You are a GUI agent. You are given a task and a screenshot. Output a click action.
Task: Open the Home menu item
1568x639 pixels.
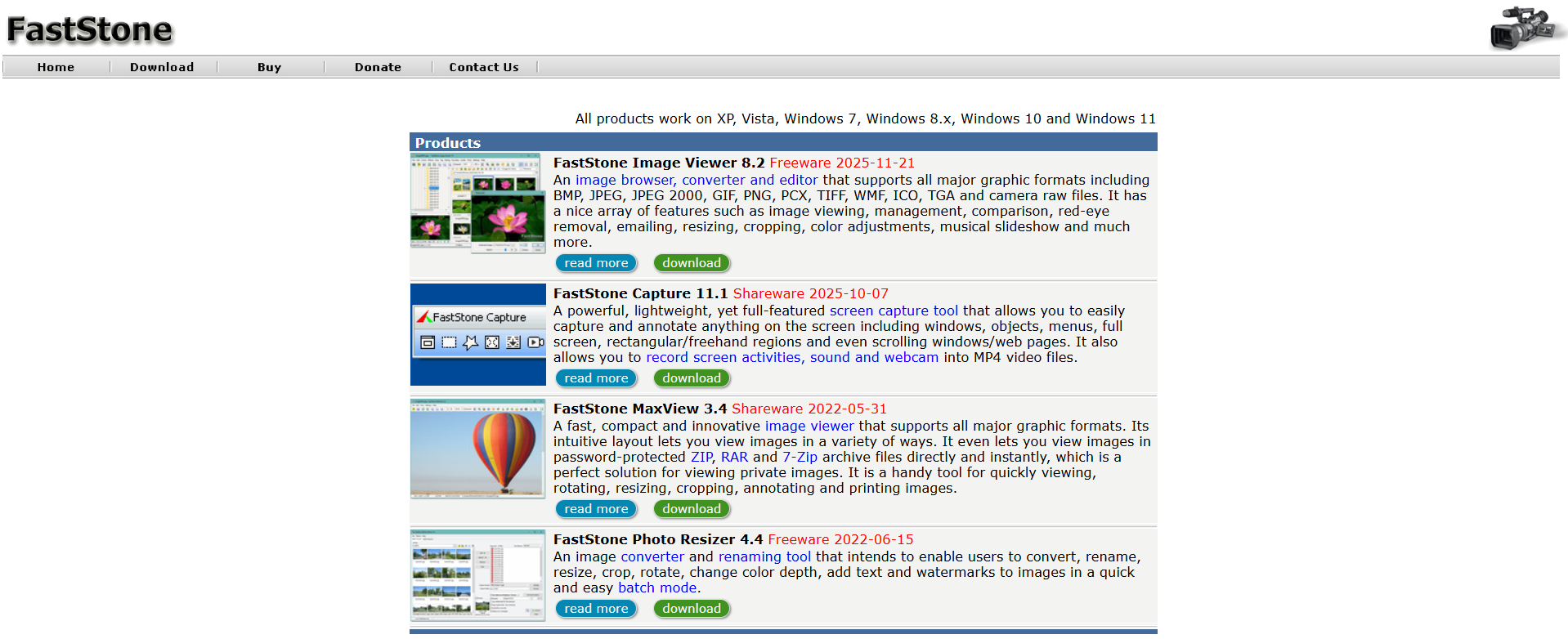coord(56,67)
